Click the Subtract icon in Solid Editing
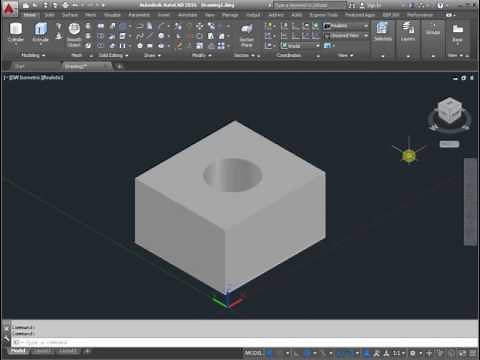The image size is (480, 360). point(101,36)
